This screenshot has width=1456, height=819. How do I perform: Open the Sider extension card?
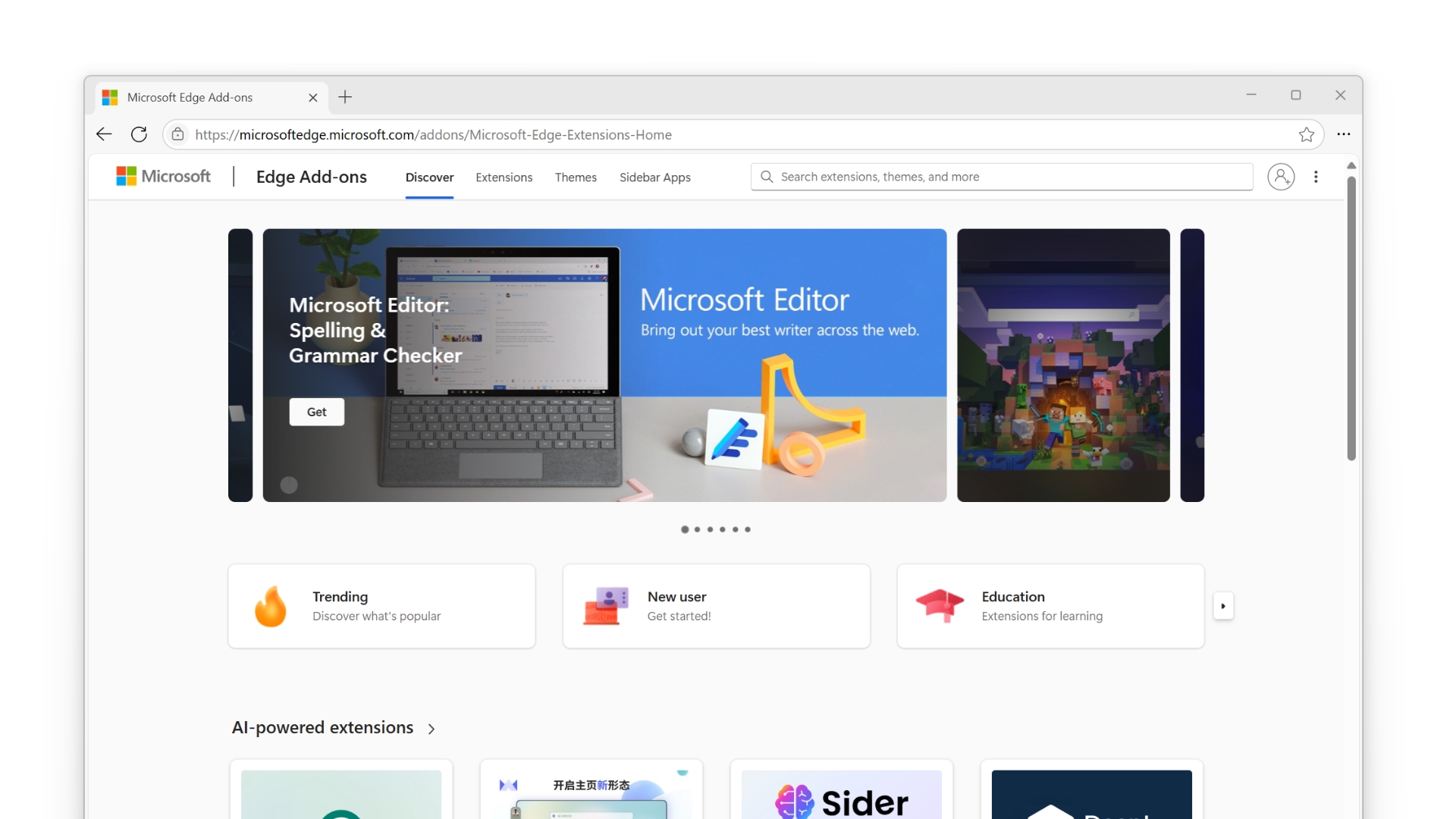tap(841, 789)
